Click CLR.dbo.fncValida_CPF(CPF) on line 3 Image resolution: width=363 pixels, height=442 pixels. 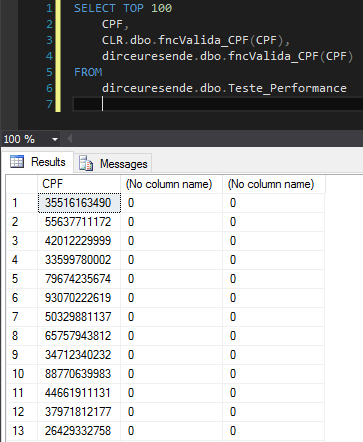192,40
